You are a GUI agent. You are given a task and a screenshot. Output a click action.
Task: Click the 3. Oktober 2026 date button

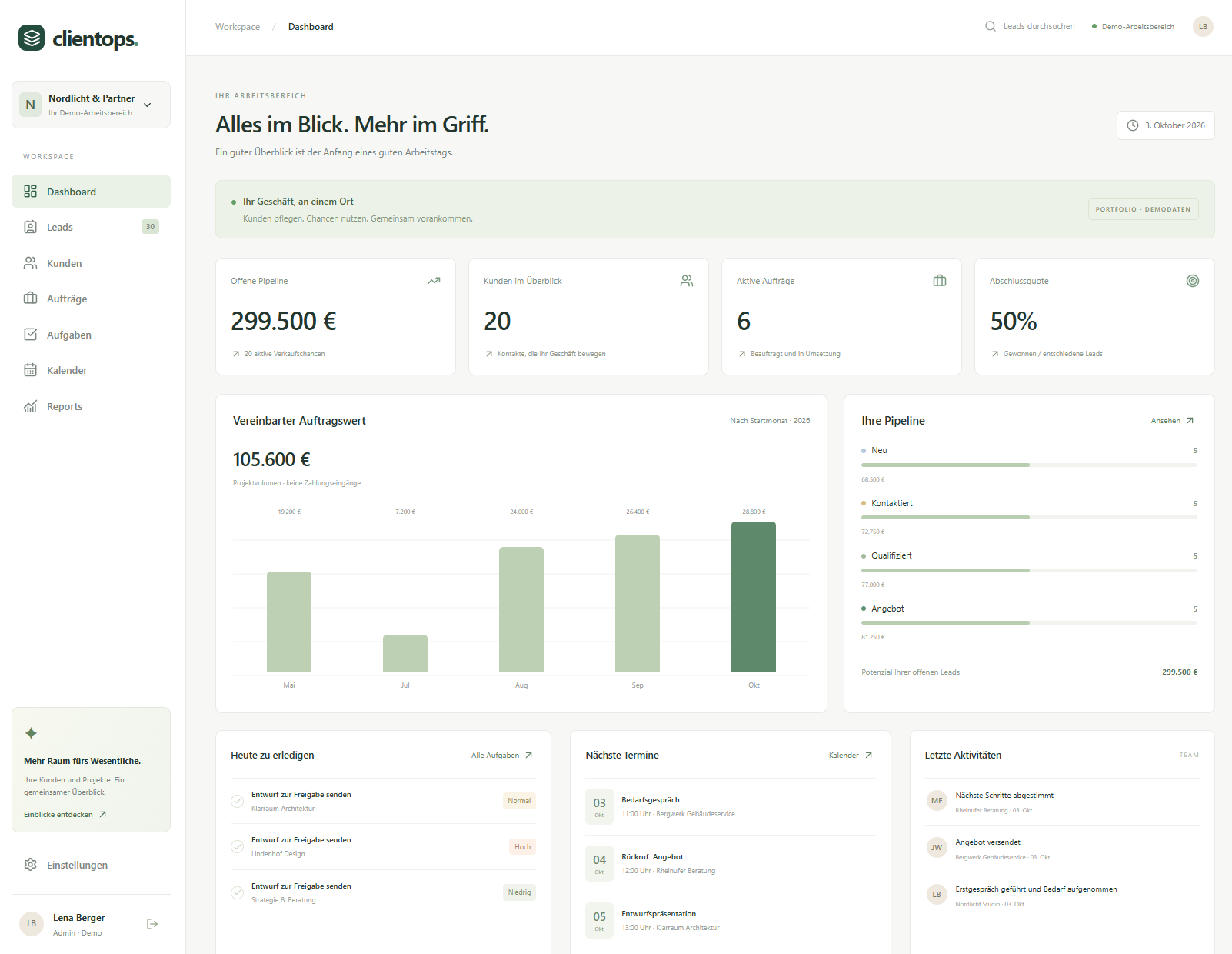click(x=1165, y=125)
